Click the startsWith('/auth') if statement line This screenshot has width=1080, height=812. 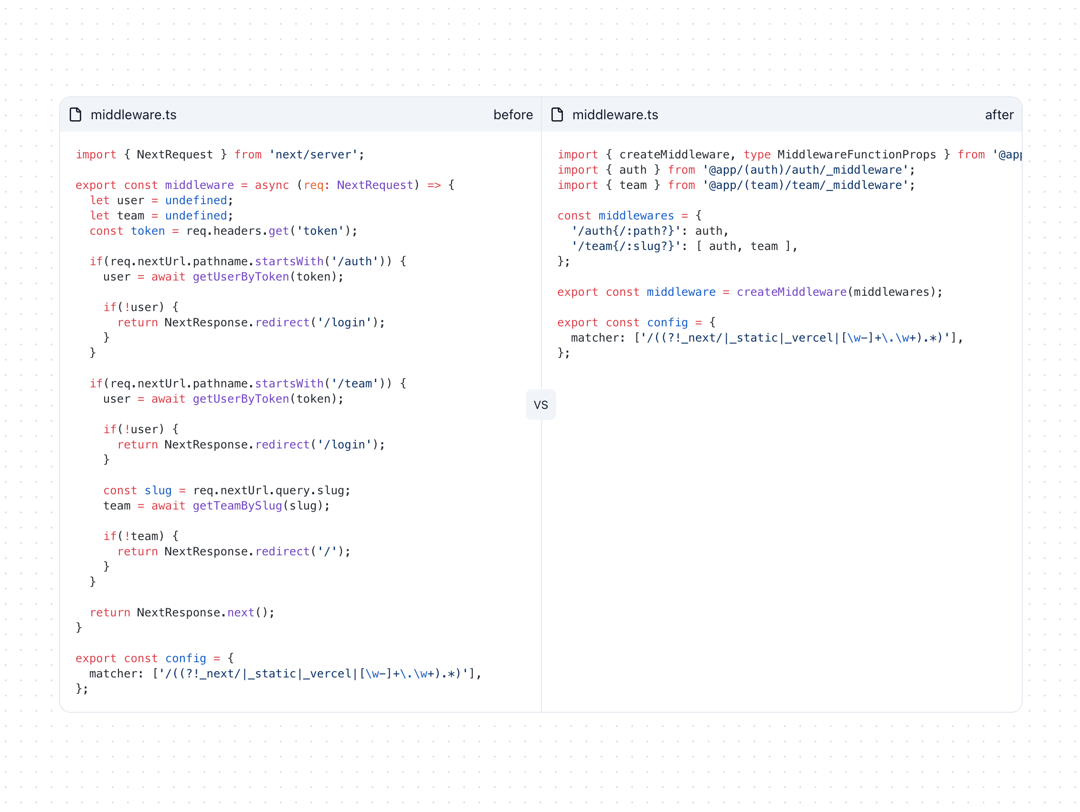click(x=248, y=262)
